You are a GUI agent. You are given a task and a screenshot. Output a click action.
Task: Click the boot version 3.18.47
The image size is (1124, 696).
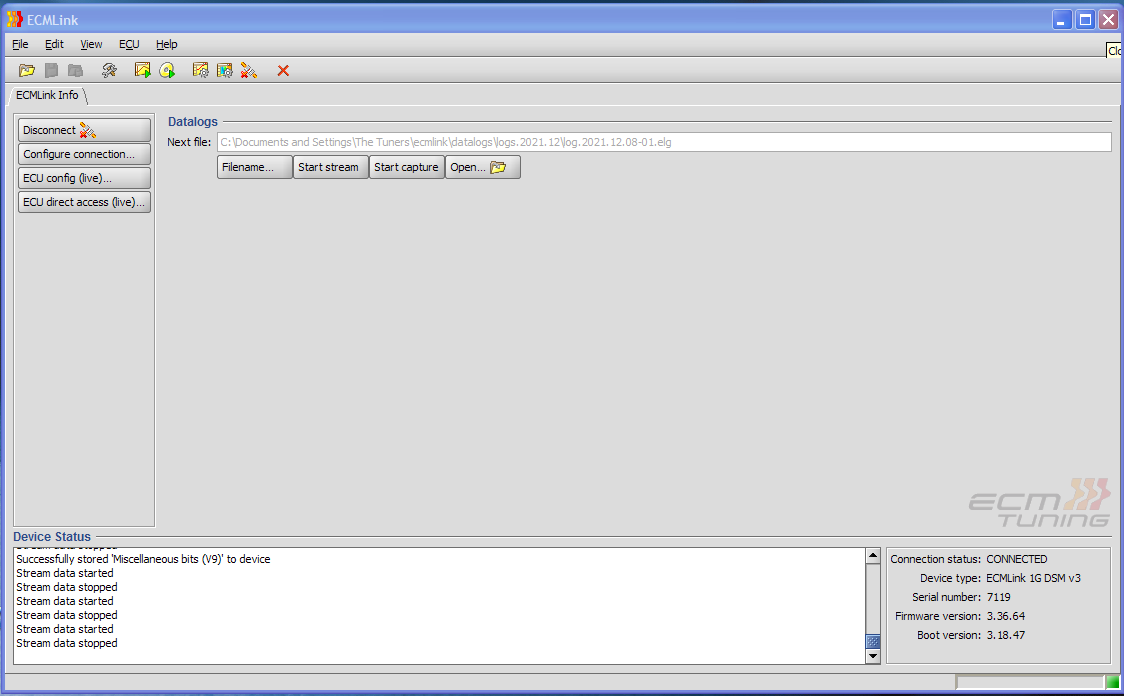click(x=1006, y=635)
